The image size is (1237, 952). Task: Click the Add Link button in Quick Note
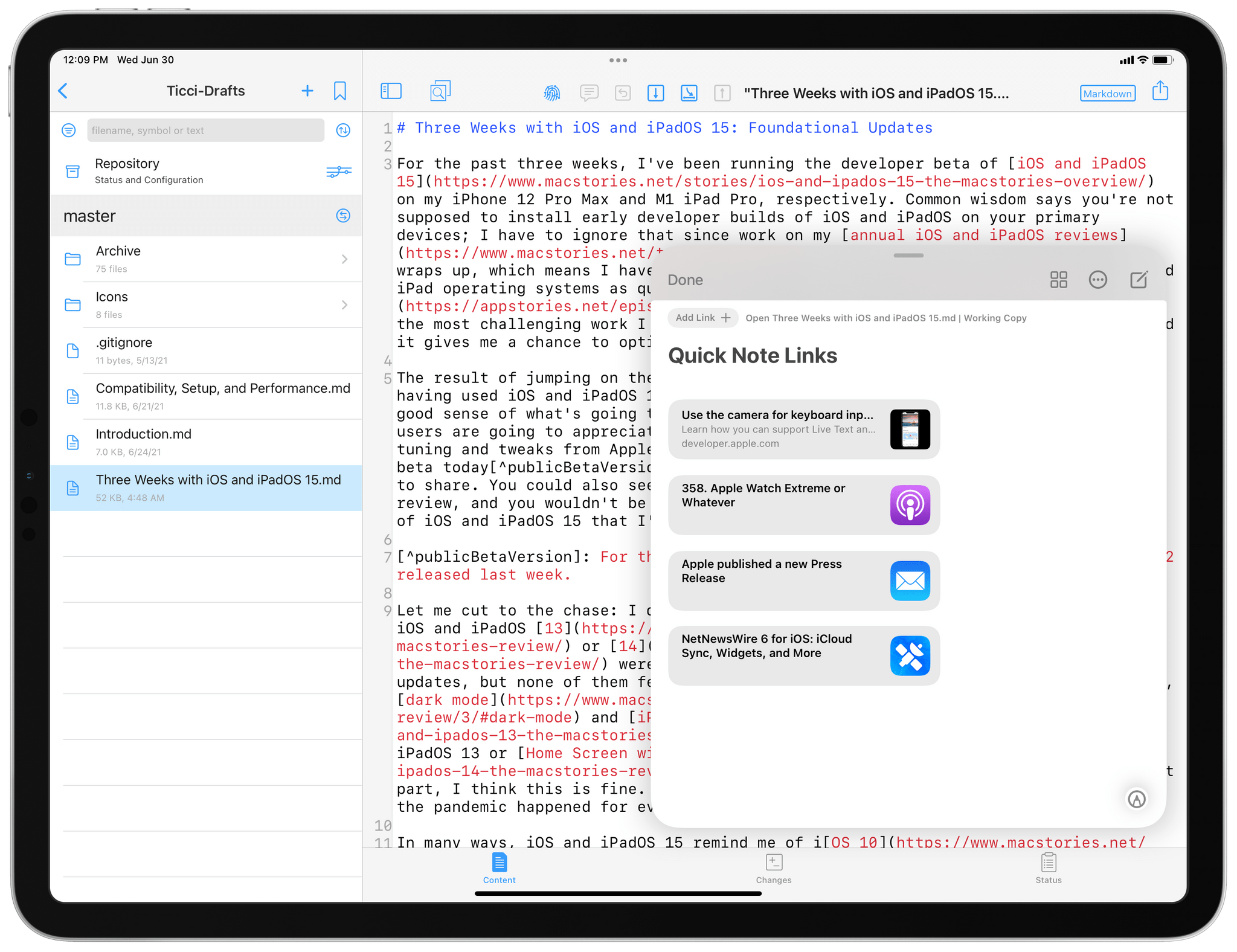701,319
